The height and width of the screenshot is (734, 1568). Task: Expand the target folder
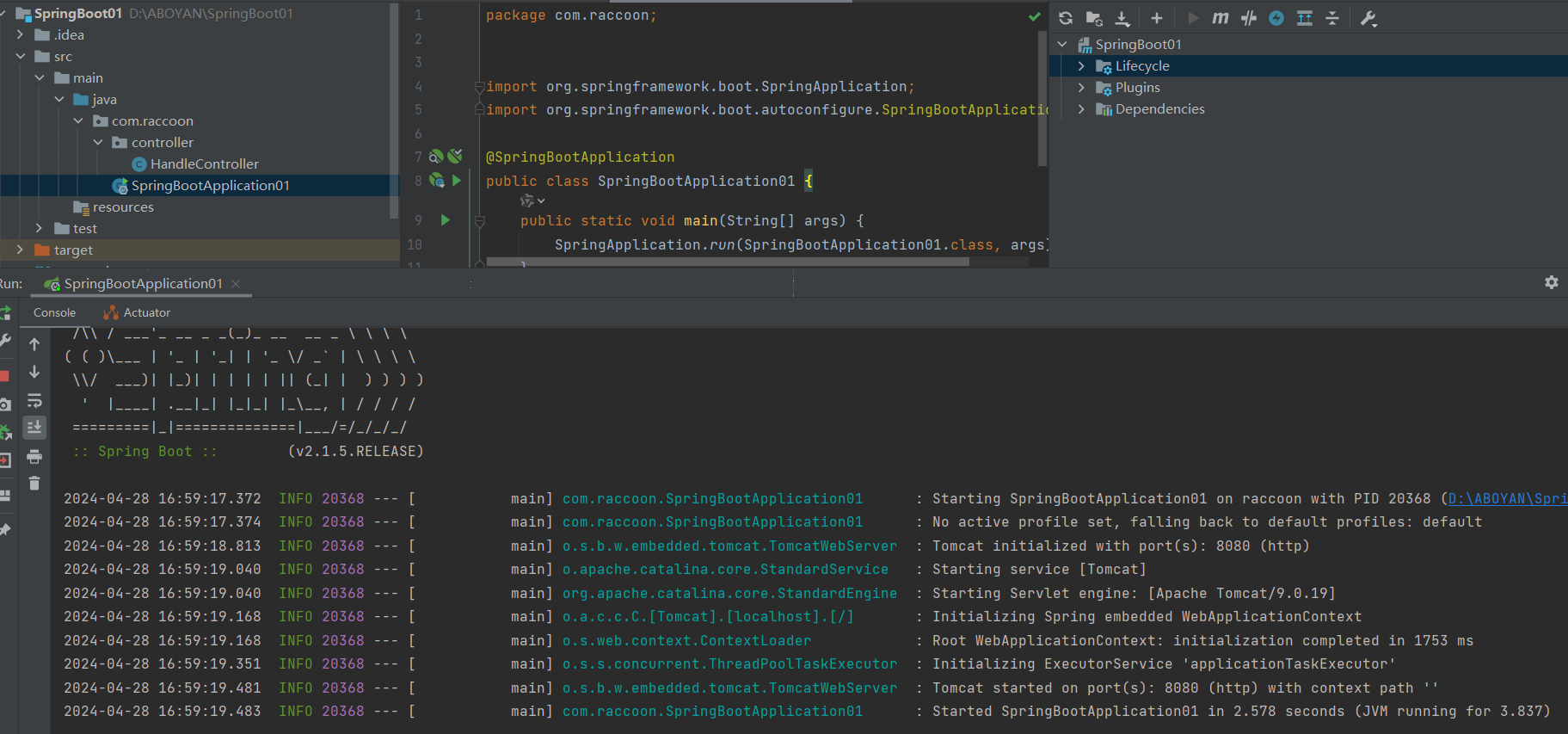coord(20,250)
